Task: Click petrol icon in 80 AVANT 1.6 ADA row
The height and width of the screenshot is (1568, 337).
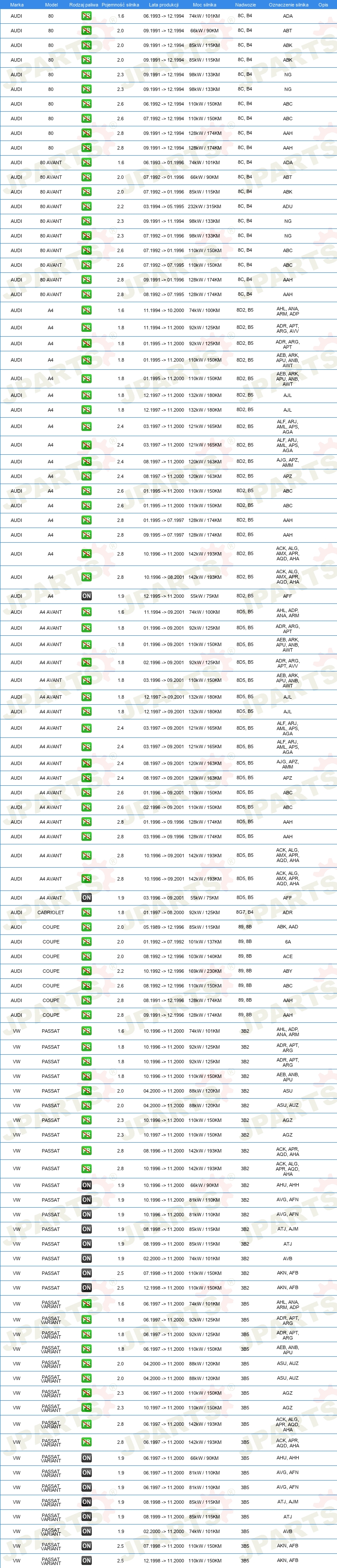Action: 86,162
